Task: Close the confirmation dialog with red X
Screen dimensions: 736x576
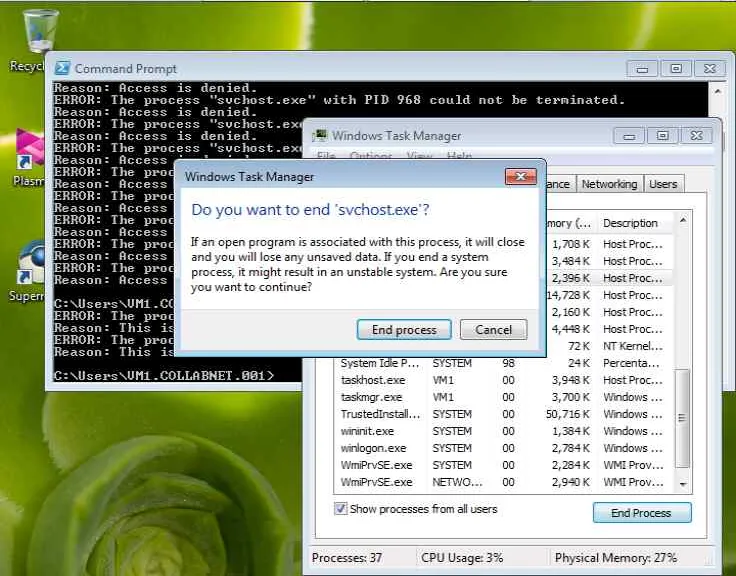Action: (x=521, y=177)
